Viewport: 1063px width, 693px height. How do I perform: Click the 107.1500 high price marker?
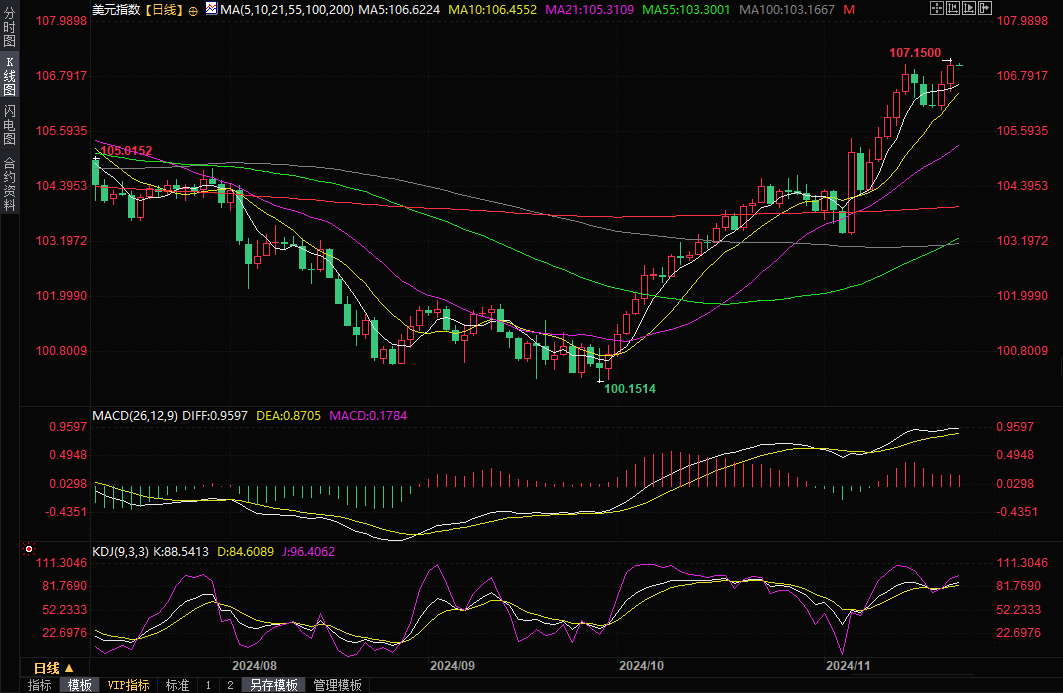(x=914, y=52)
